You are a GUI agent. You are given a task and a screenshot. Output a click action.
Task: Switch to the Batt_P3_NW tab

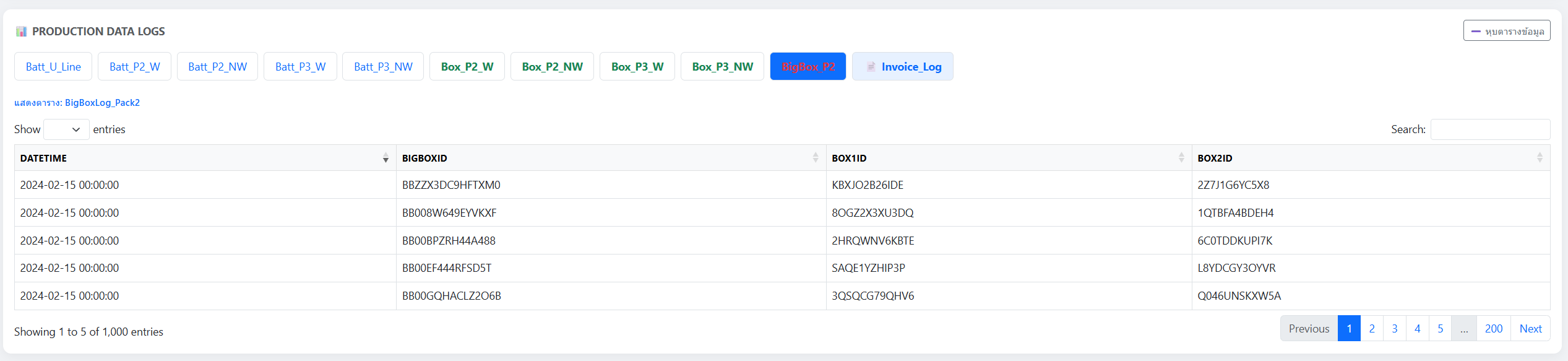[x=383, y=67]
